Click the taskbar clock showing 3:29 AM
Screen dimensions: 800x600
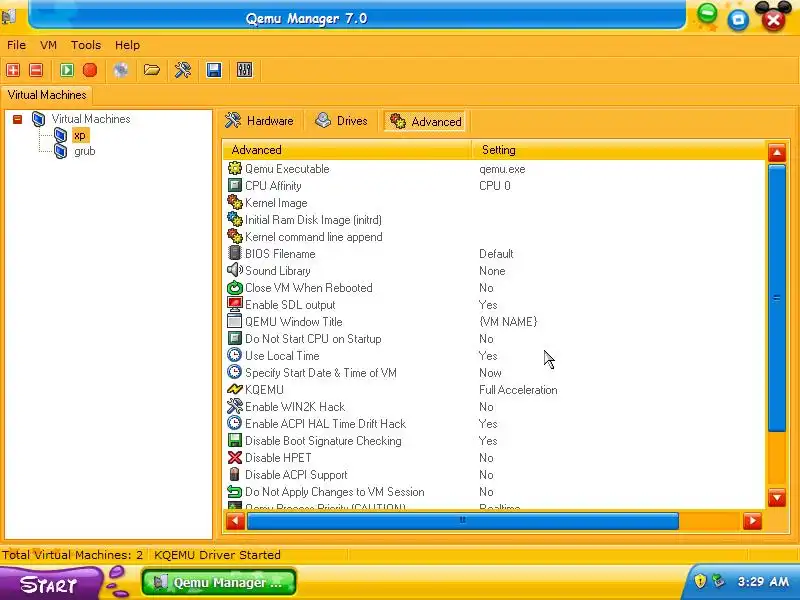(763, 582)
